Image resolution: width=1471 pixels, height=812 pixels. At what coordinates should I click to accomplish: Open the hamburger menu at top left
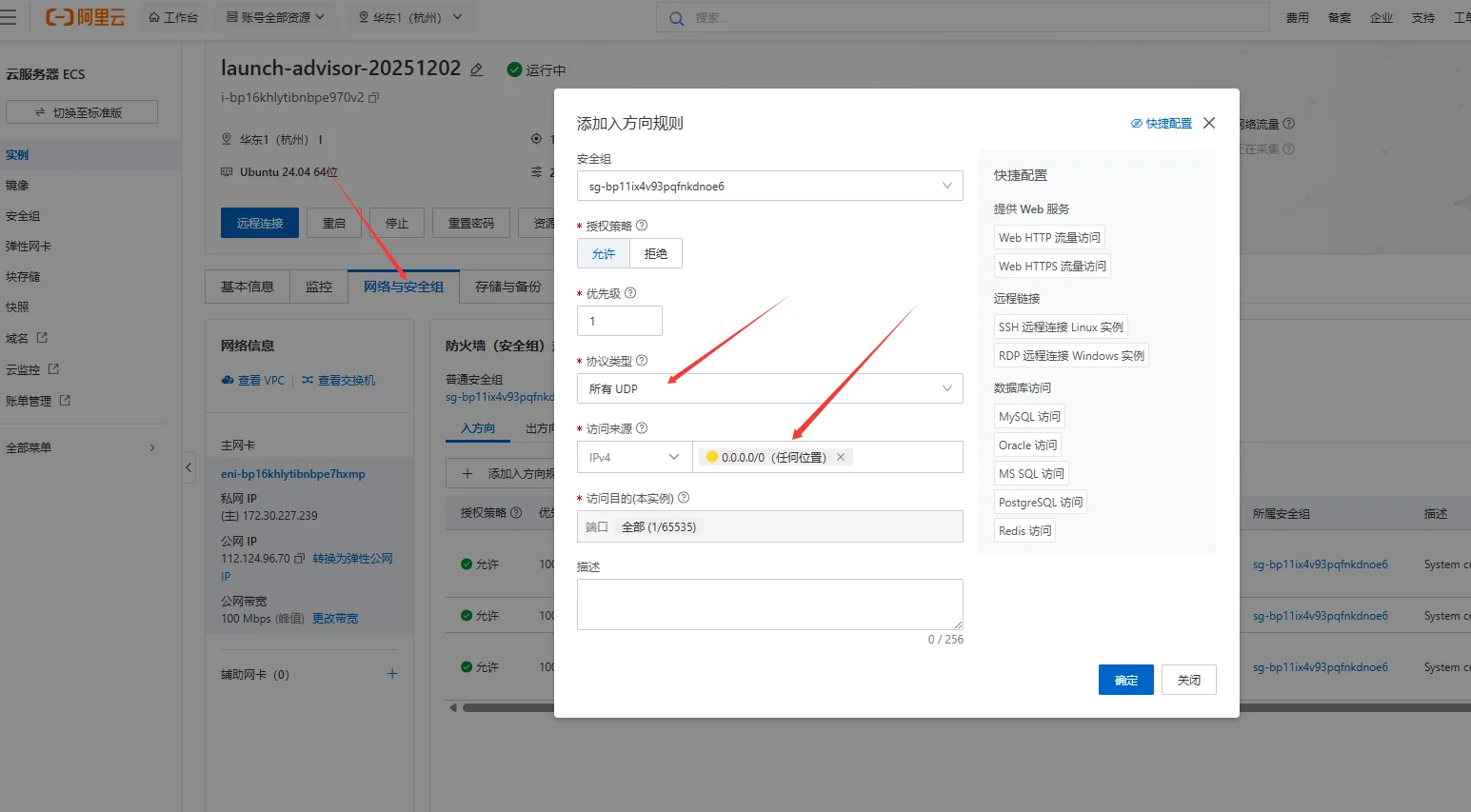[x=9, y=17]
